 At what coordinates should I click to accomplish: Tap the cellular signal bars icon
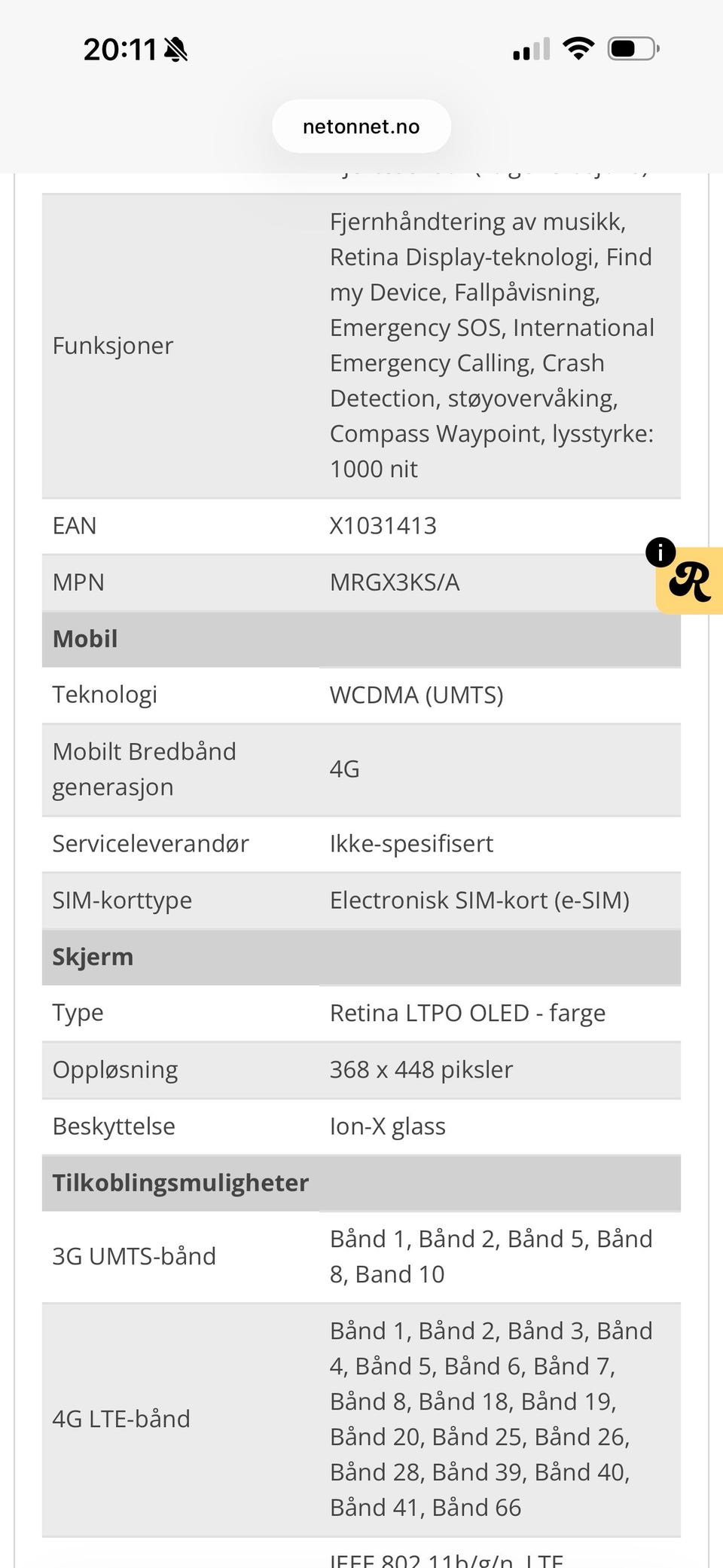[x=532, y=50]
